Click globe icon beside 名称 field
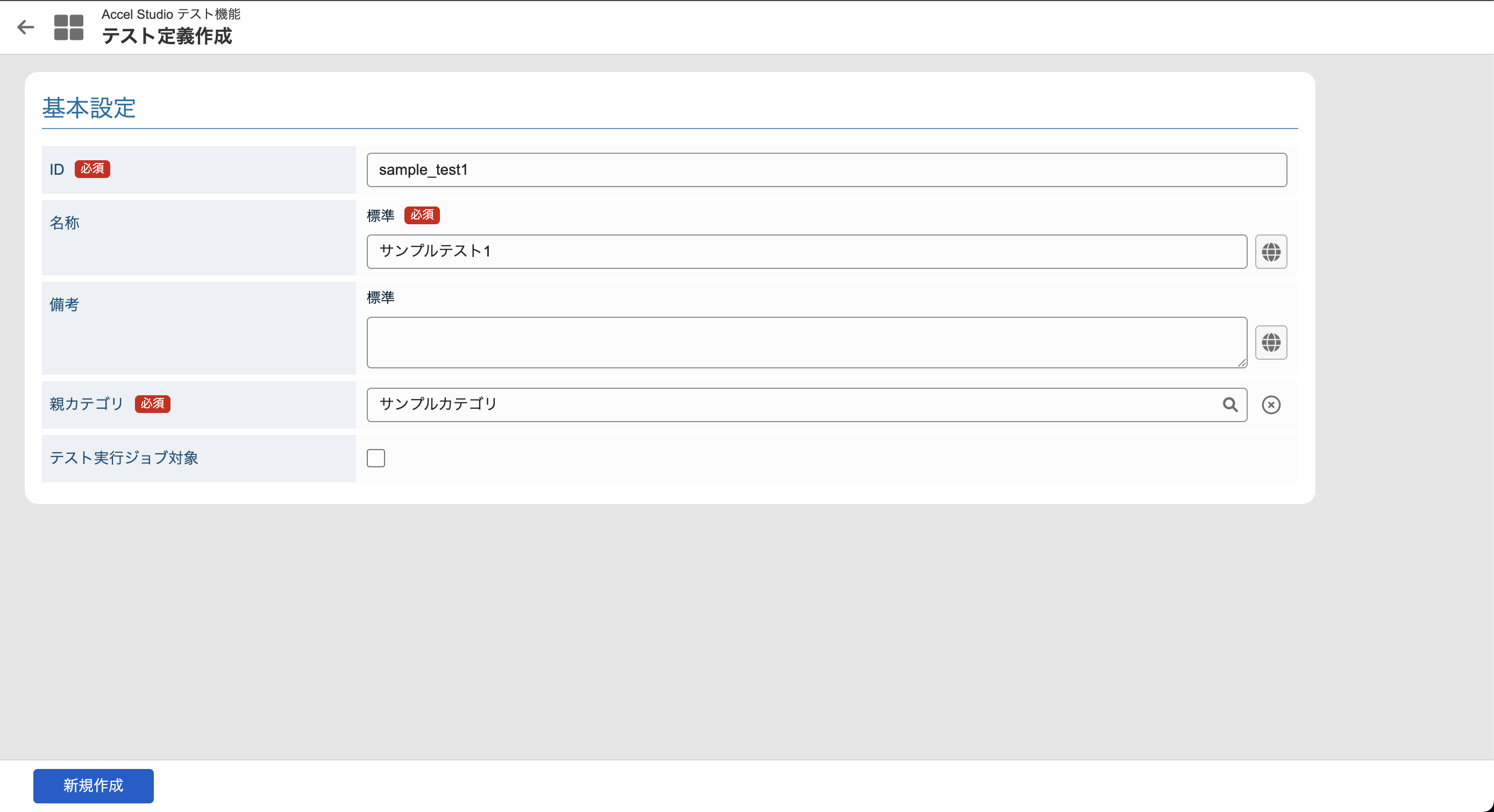The height and width of the screenshot is (812, 1494). tap(1271, 252)
